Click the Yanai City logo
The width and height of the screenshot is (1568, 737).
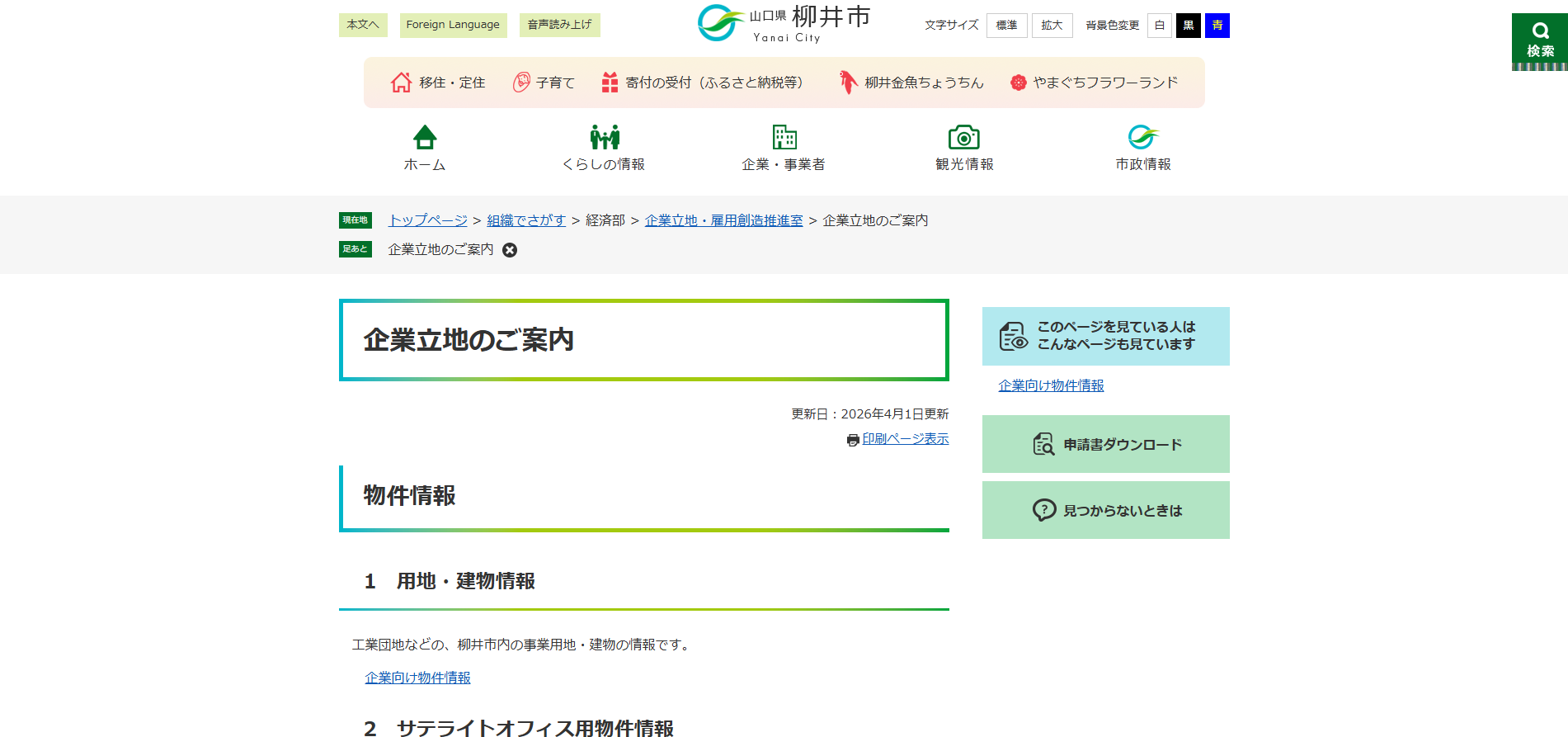click(x=784, y=23)
